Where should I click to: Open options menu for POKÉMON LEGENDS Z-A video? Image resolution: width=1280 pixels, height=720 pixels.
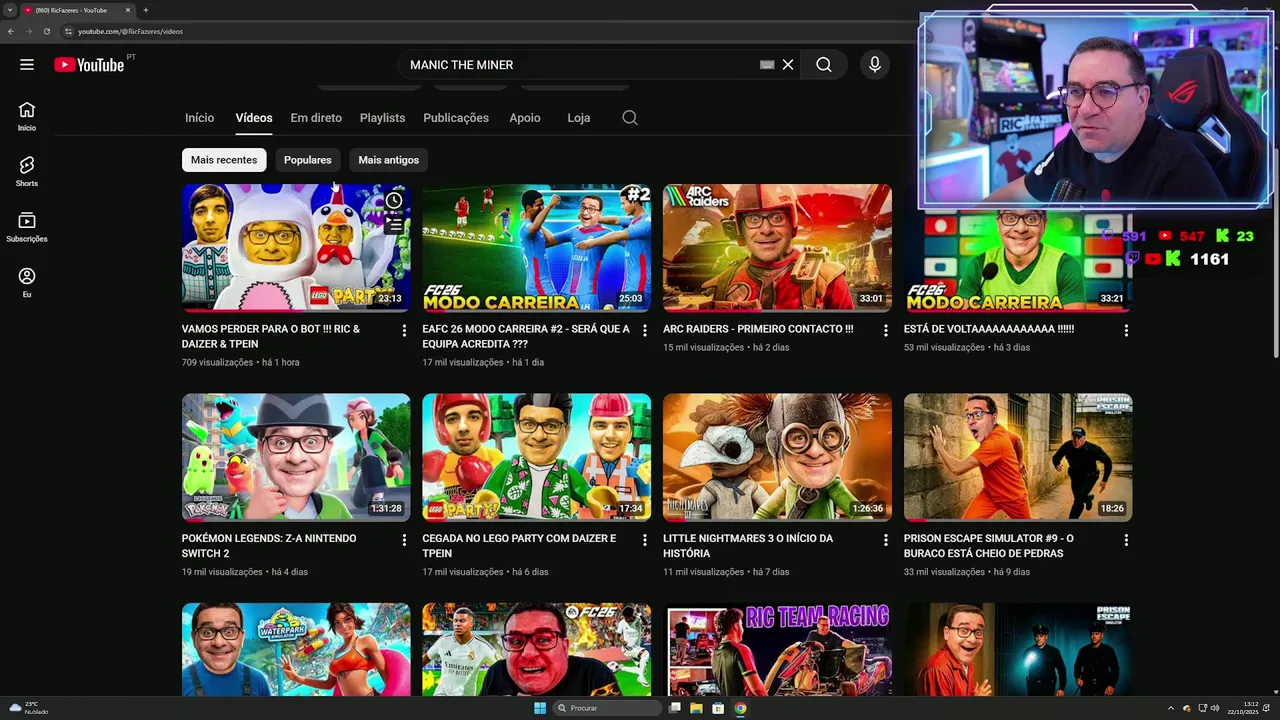tap(404, 540)
